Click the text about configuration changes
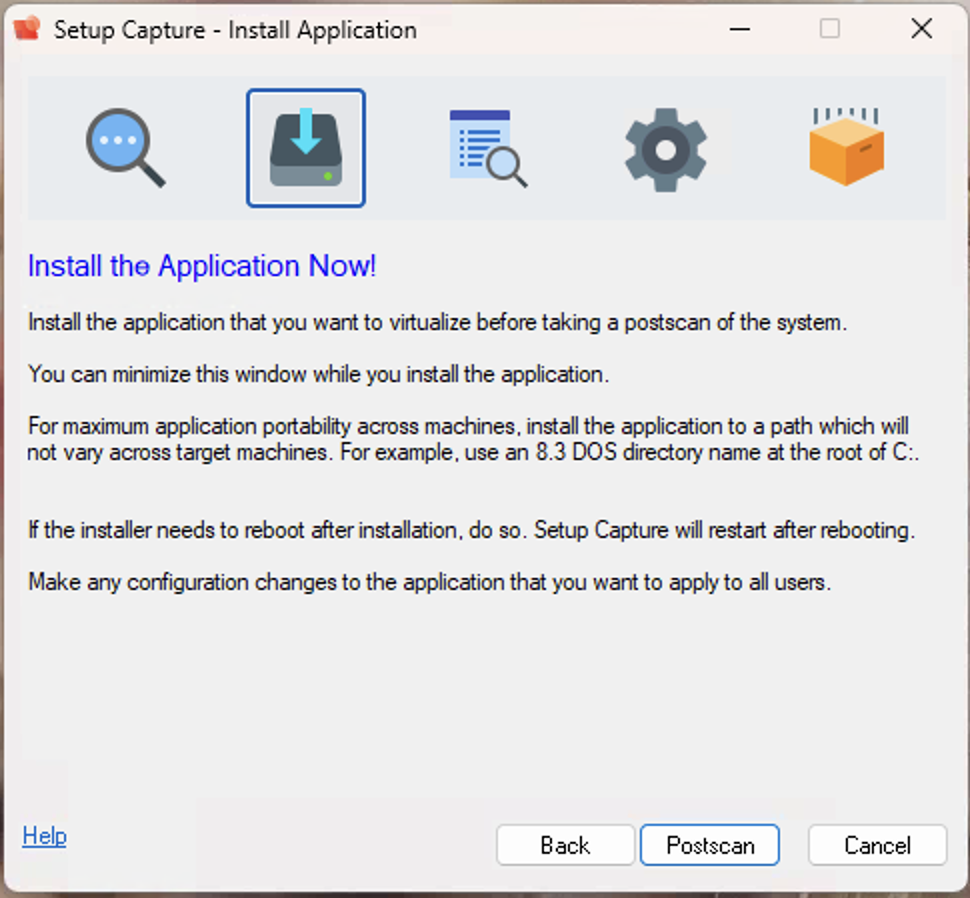Image resolution: width=970 pixels, height=898 pixels. (429, 581)
